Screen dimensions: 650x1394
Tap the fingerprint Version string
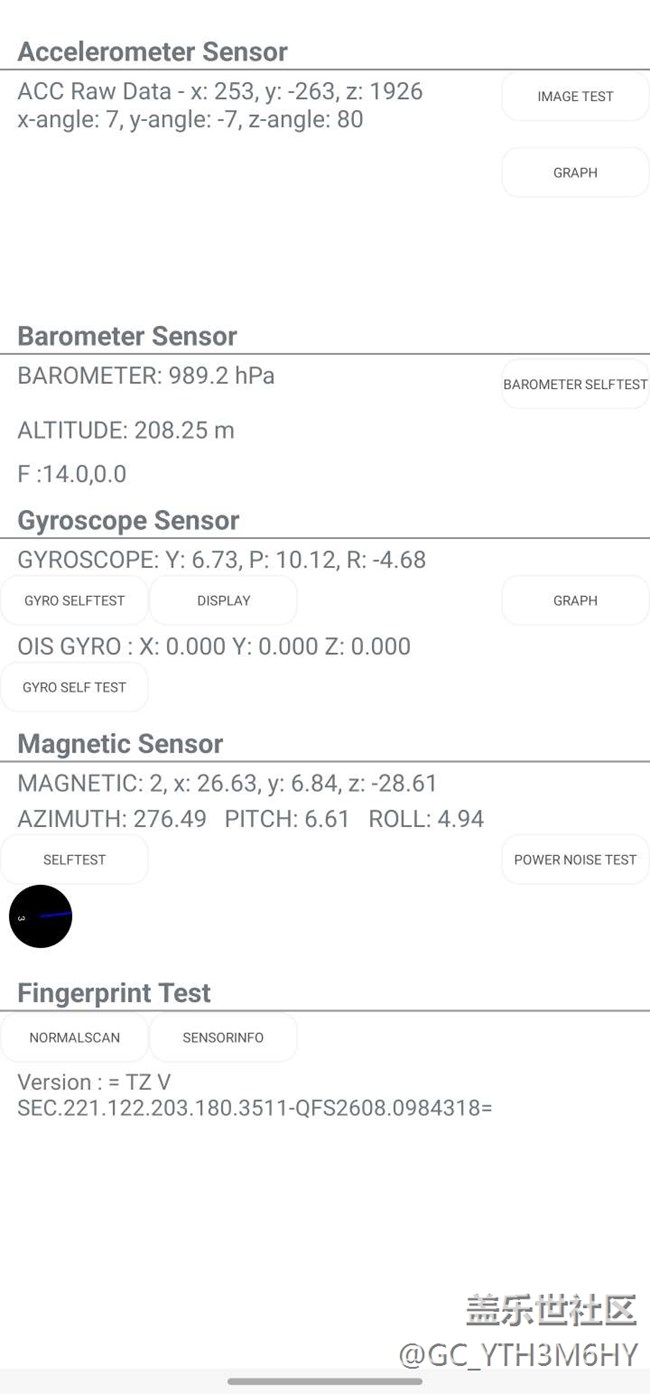(x=254, y=1095)
